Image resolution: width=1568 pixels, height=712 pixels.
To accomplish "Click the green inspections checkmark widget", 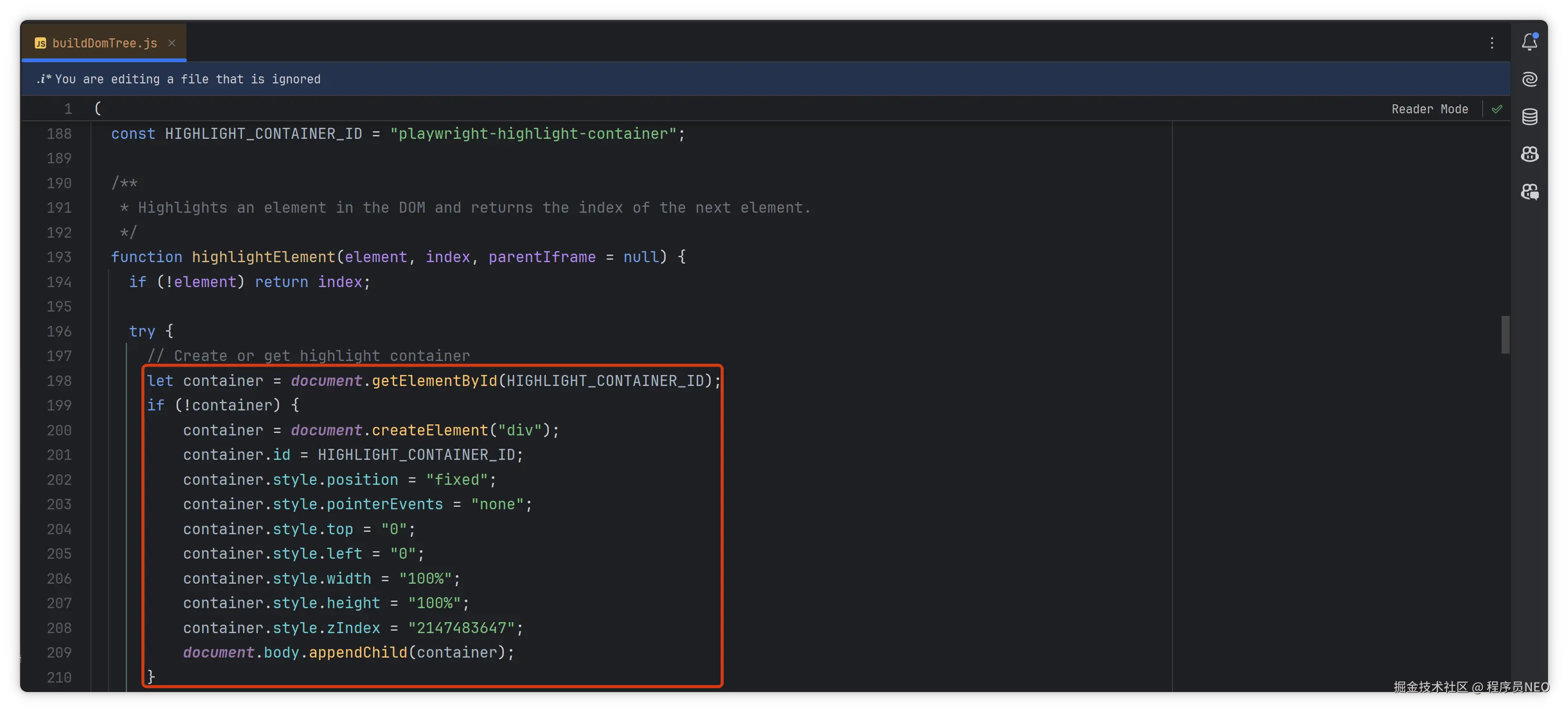I will (1497, 109).
